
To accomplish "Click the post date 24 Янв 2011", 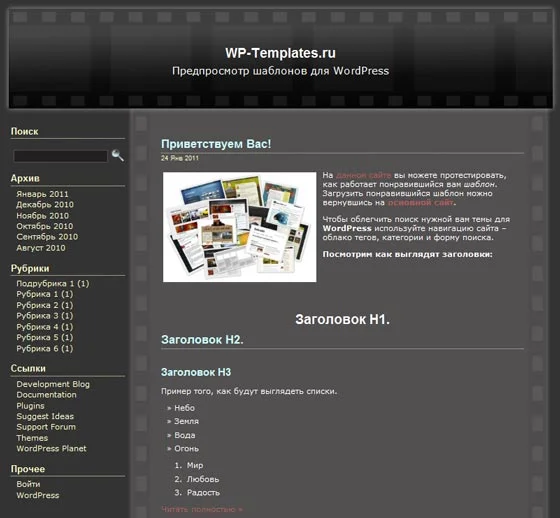I will (x=180, y=158).
